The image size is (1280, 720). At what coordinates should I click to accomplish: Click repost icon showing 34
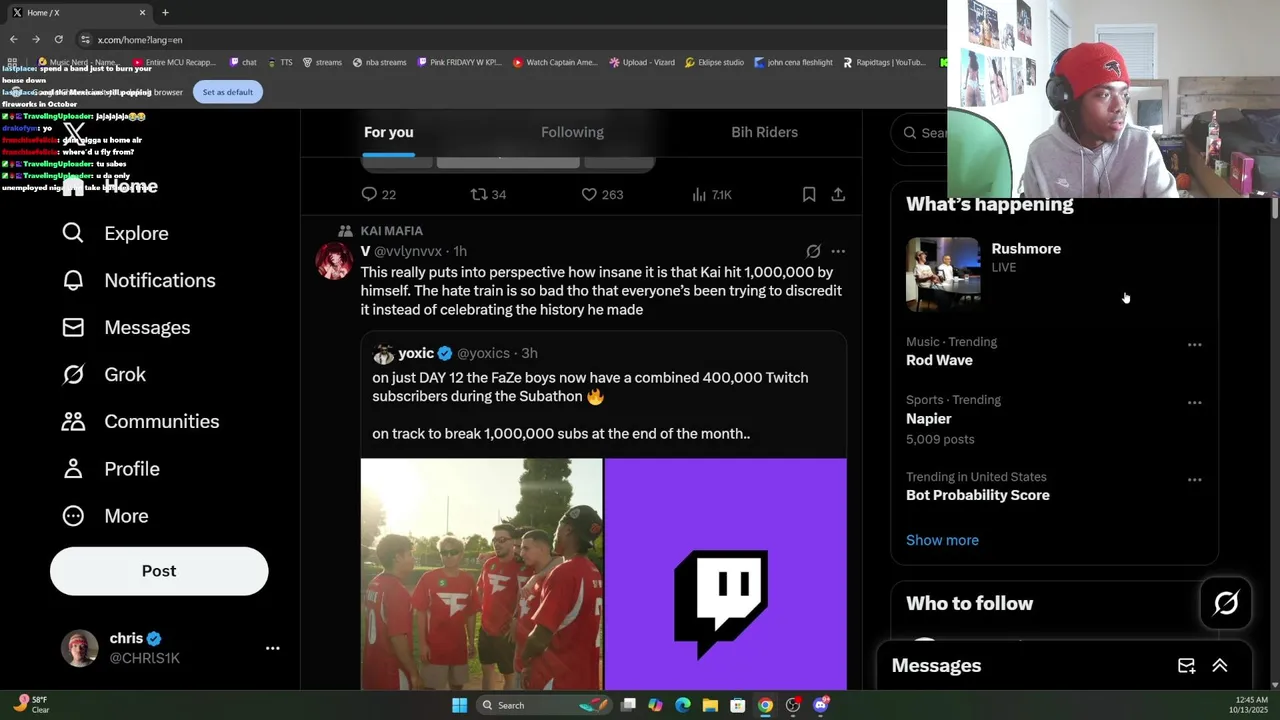[x=479, y=194]
